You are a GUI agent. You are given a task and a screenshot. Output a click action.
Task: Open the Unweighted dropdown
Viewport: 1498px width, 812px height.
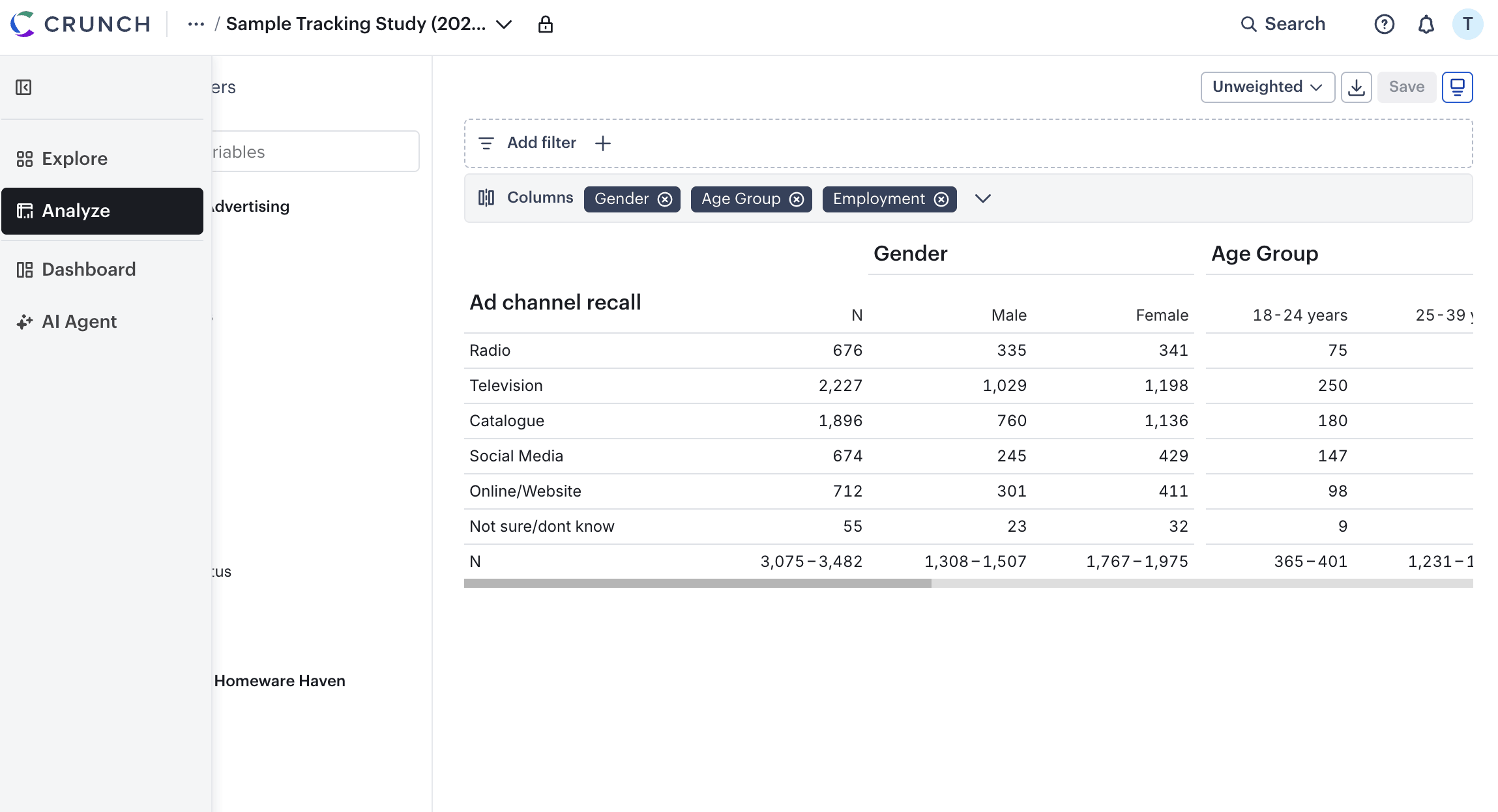click(1268, 87)
